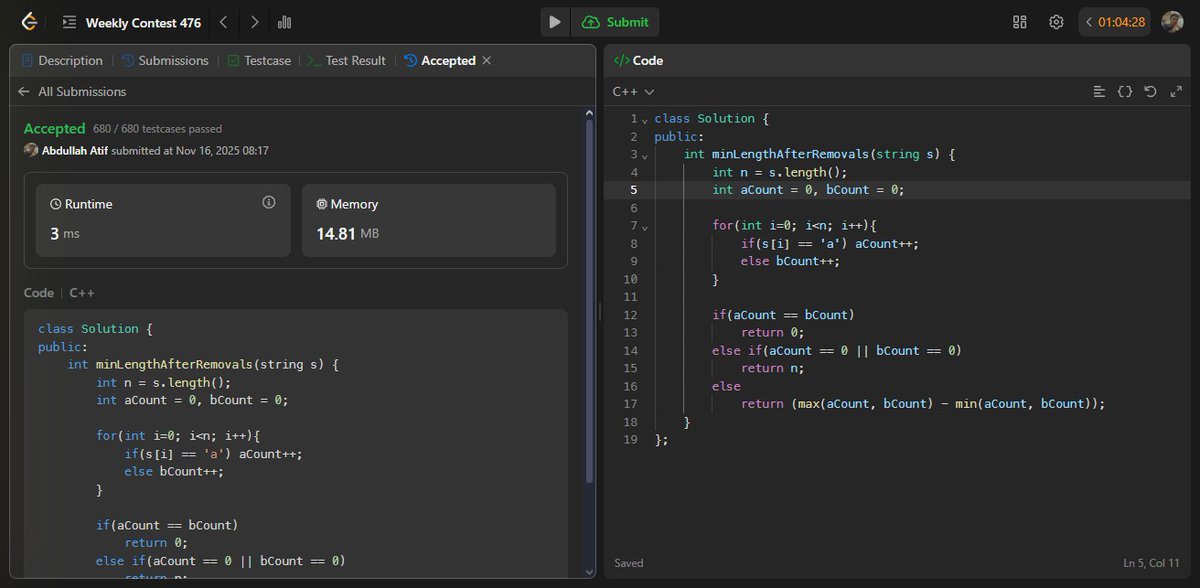The width and height of the screenshot is (1200, 588).
Task: Switch to the Submissions tab
Action: click(166, 61)
